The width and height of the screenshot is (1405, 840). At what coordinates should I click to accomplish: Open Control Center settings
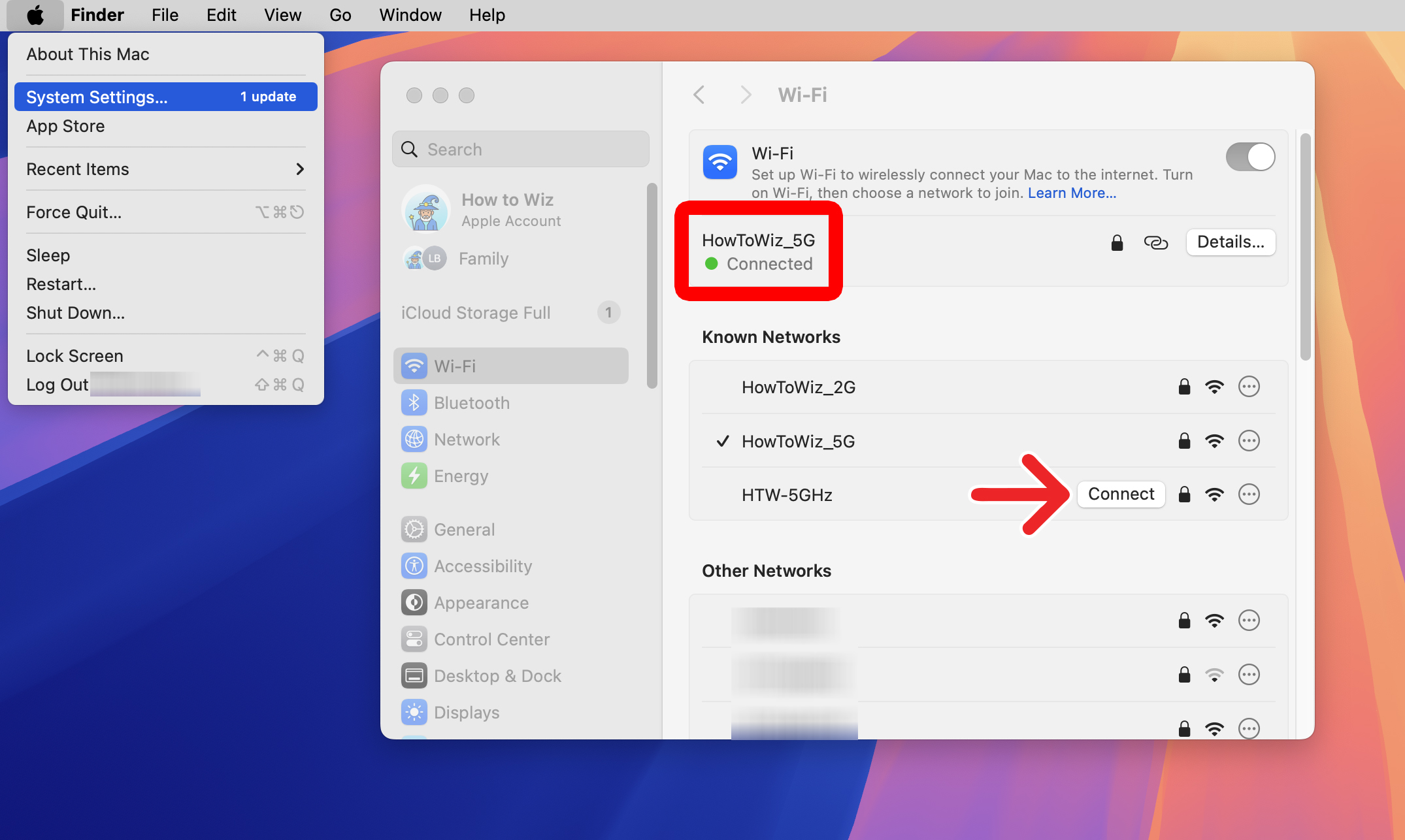pyautogui.click(x=491, y=639)
